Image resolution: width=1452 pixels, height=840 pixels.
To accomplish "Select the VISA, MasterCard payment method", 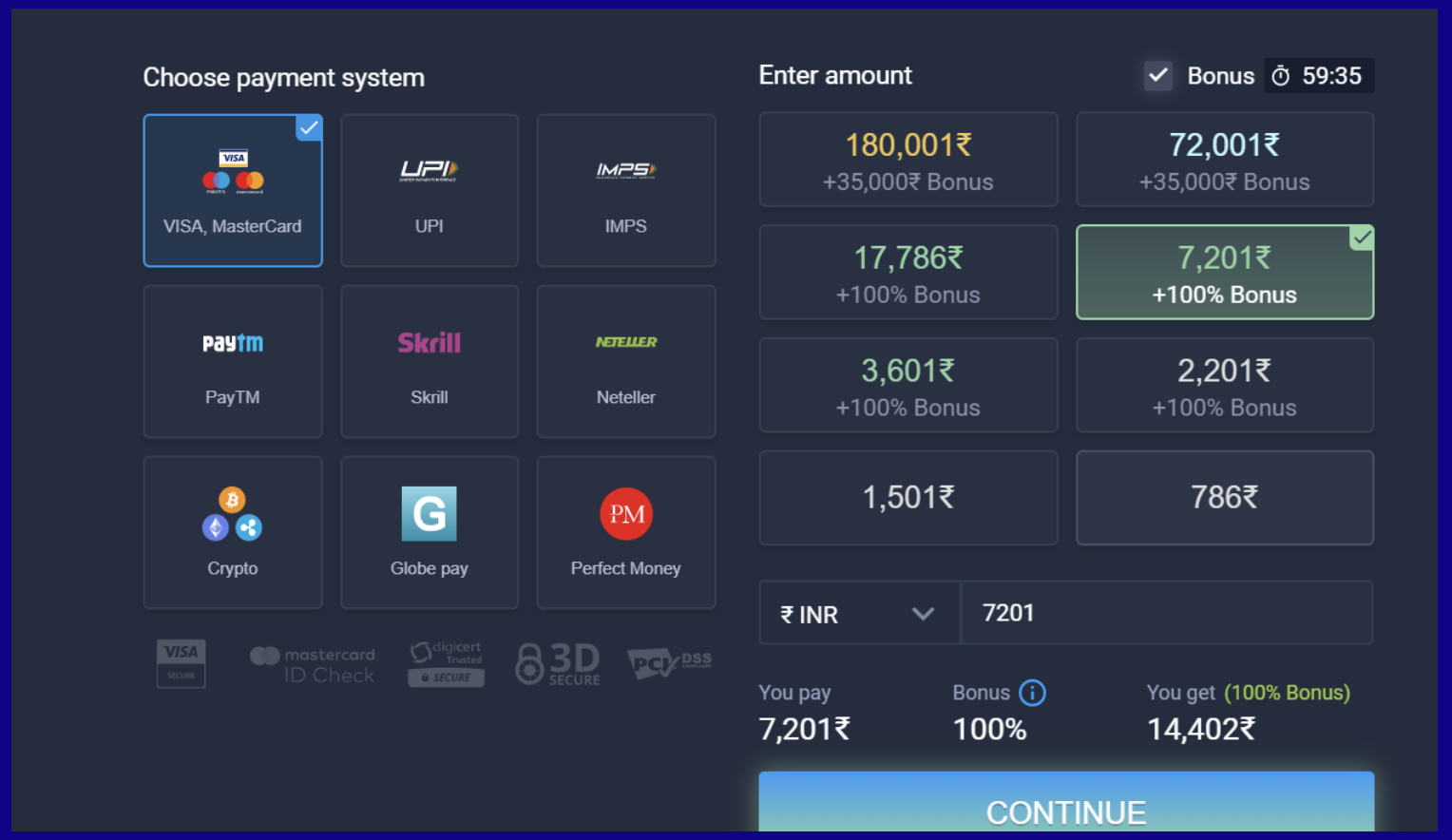I will (233, 190).
